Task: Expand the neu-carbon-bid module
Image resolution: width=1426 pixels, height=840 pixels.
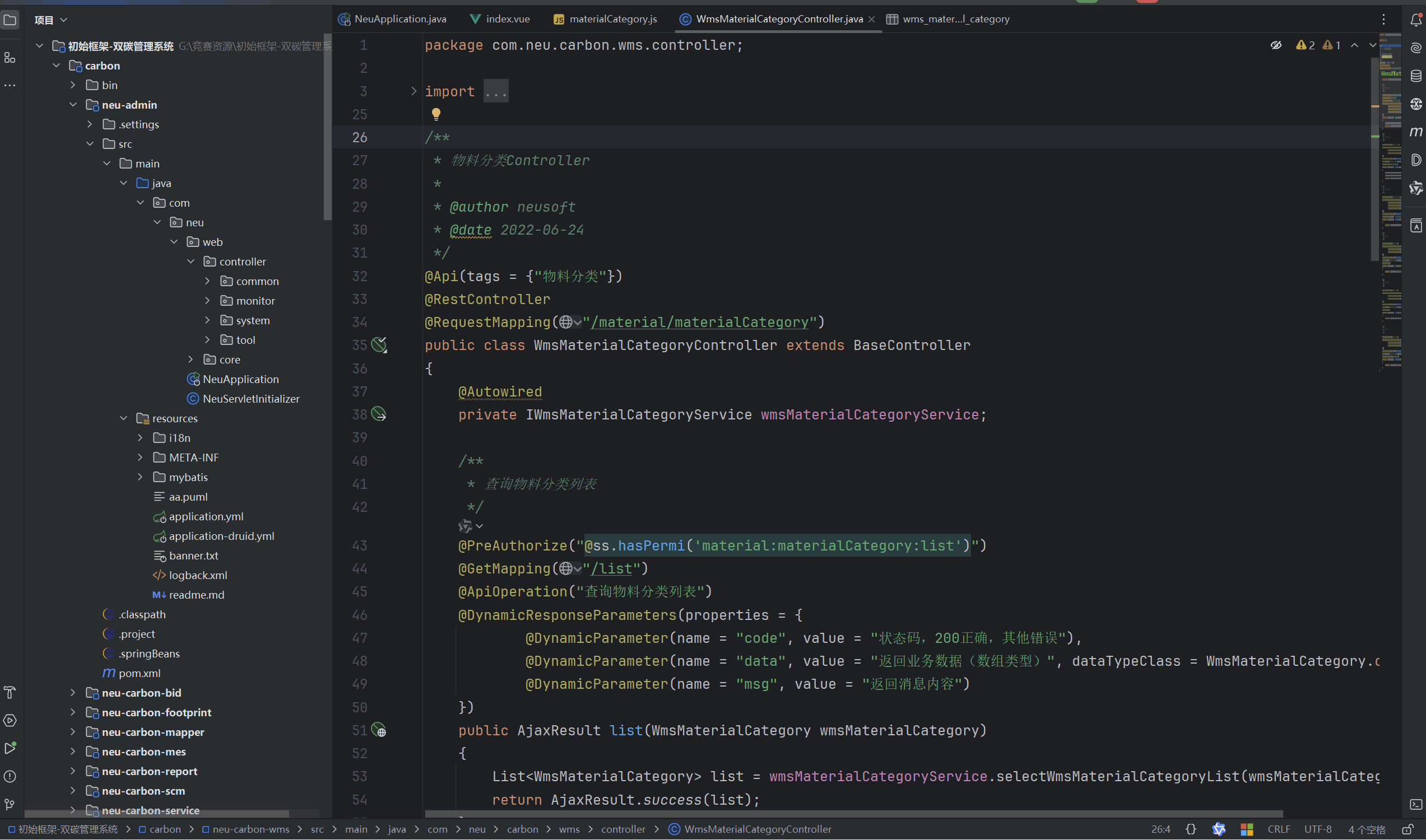Action: [x=73, y=693]
